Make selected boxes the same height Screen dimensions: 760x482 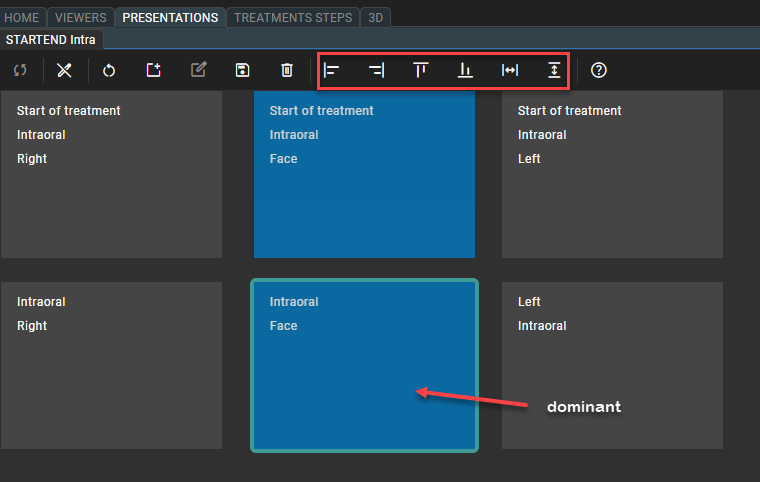point(554,70)
